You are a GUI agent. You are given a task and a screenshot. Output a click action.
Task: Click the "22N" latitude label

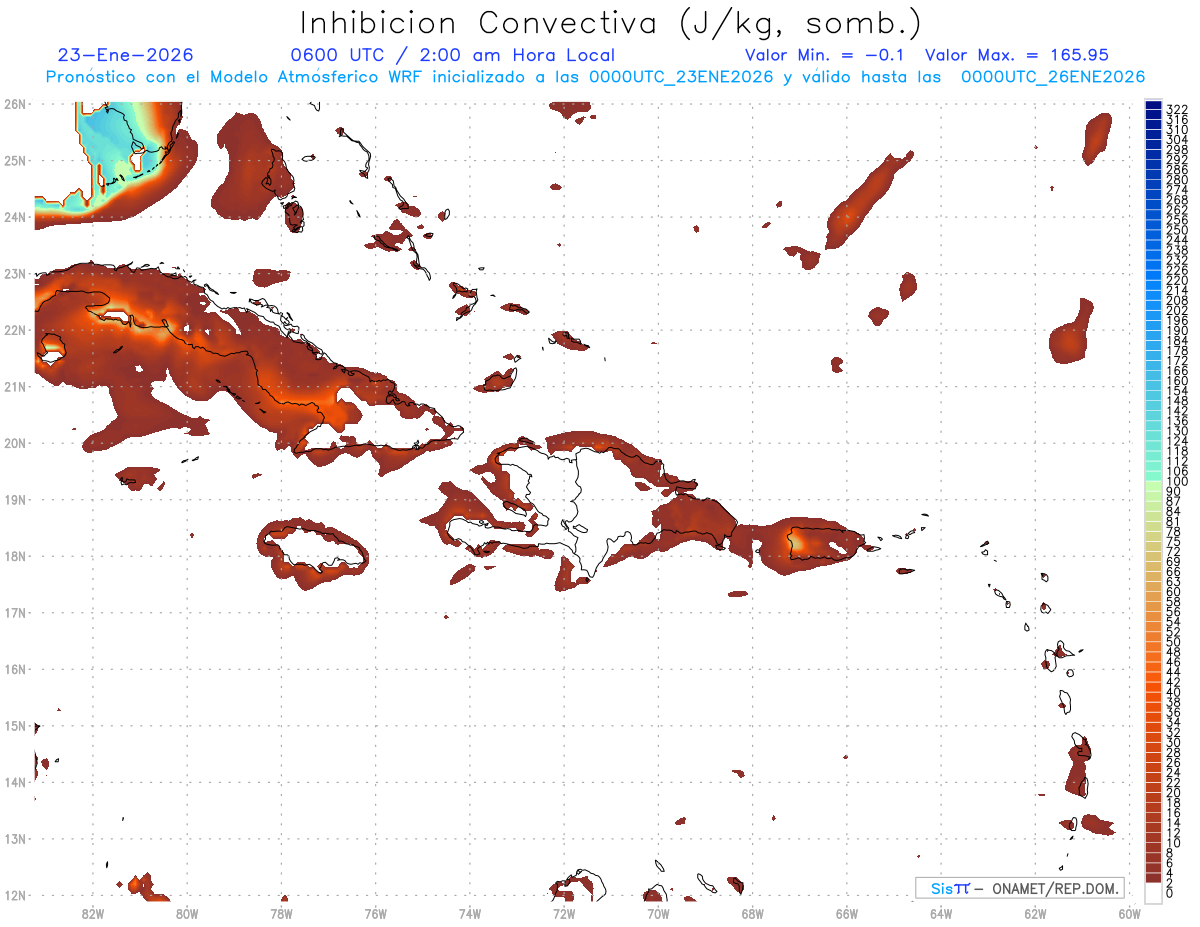tap(15, 330)
